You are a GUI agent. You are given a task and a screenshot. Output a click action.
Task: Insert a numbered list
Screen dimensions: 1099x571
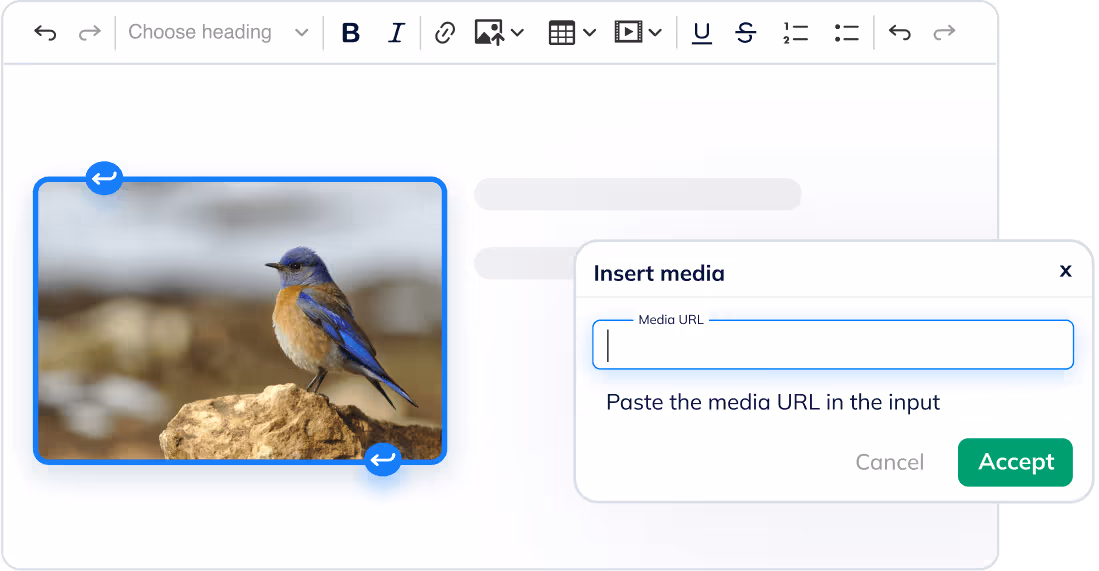pos(795,33)
